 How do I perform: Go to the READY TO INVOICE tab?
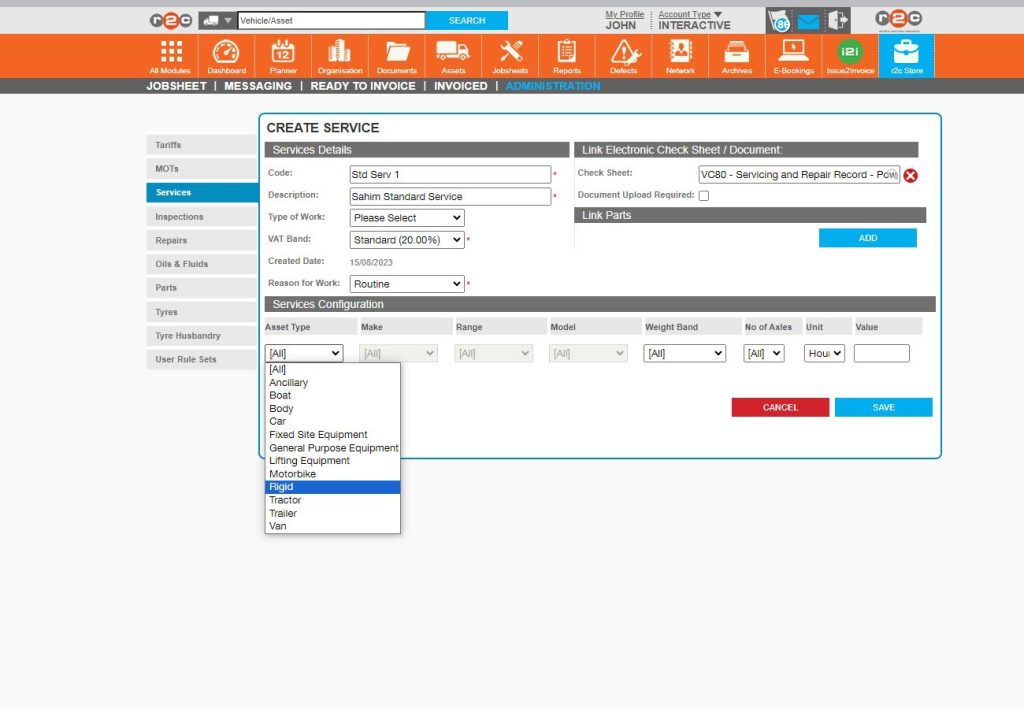click(x=363, y=86)
